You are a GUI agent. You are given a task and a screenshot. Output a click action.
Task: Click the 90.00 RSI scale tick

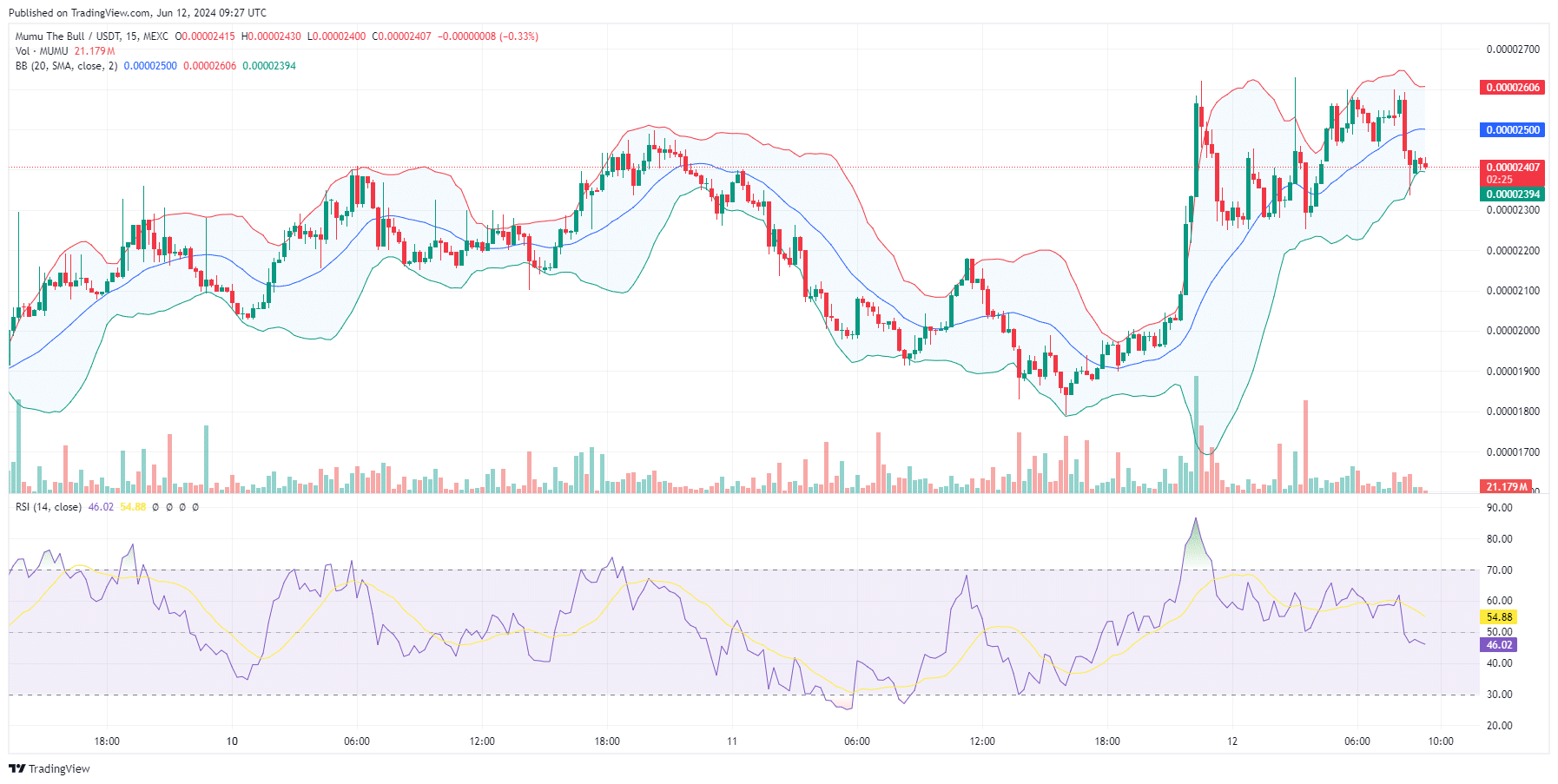1500,508
